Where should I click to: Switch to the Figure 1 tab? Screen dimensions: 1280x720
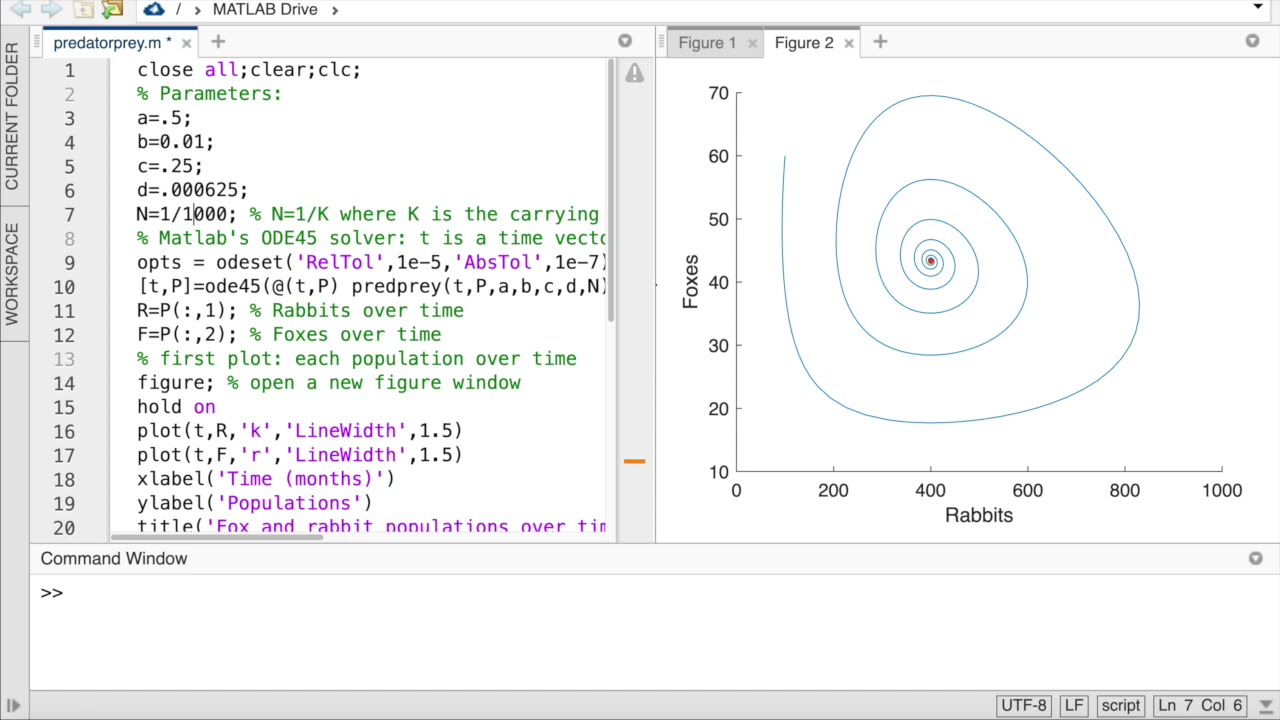click(x=707, y=43)
